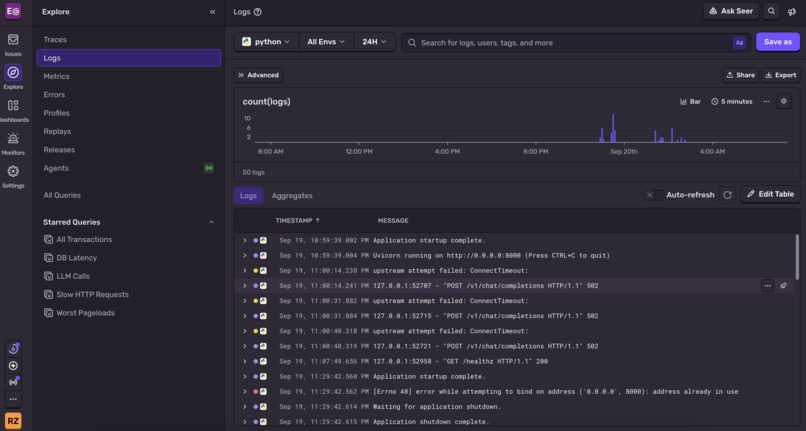Toggle Auto-refresh switch

[x=653, y=195]
